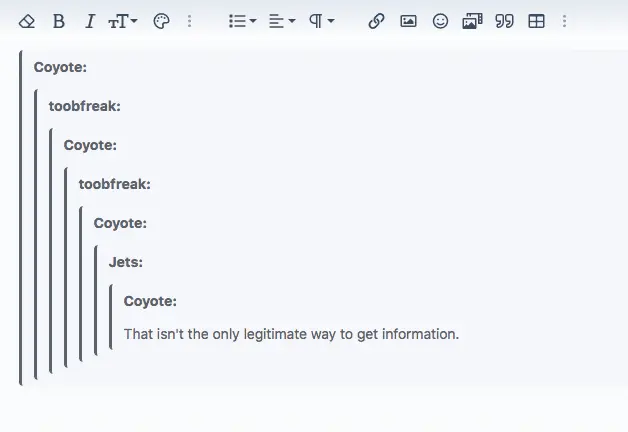
Task: Click the outermost 'Coyote:' quote header
Action: (60, 67)
